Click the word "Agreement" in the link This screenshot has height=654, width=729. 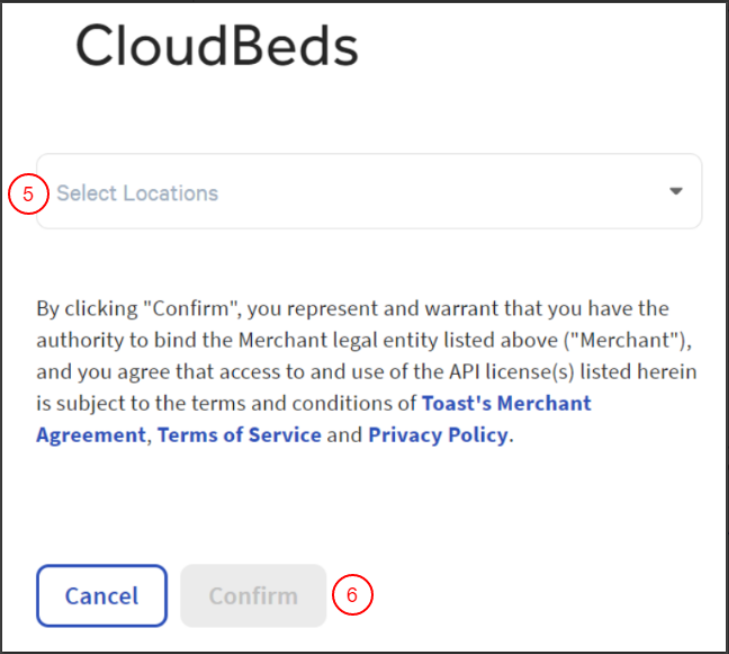[90, 435]
